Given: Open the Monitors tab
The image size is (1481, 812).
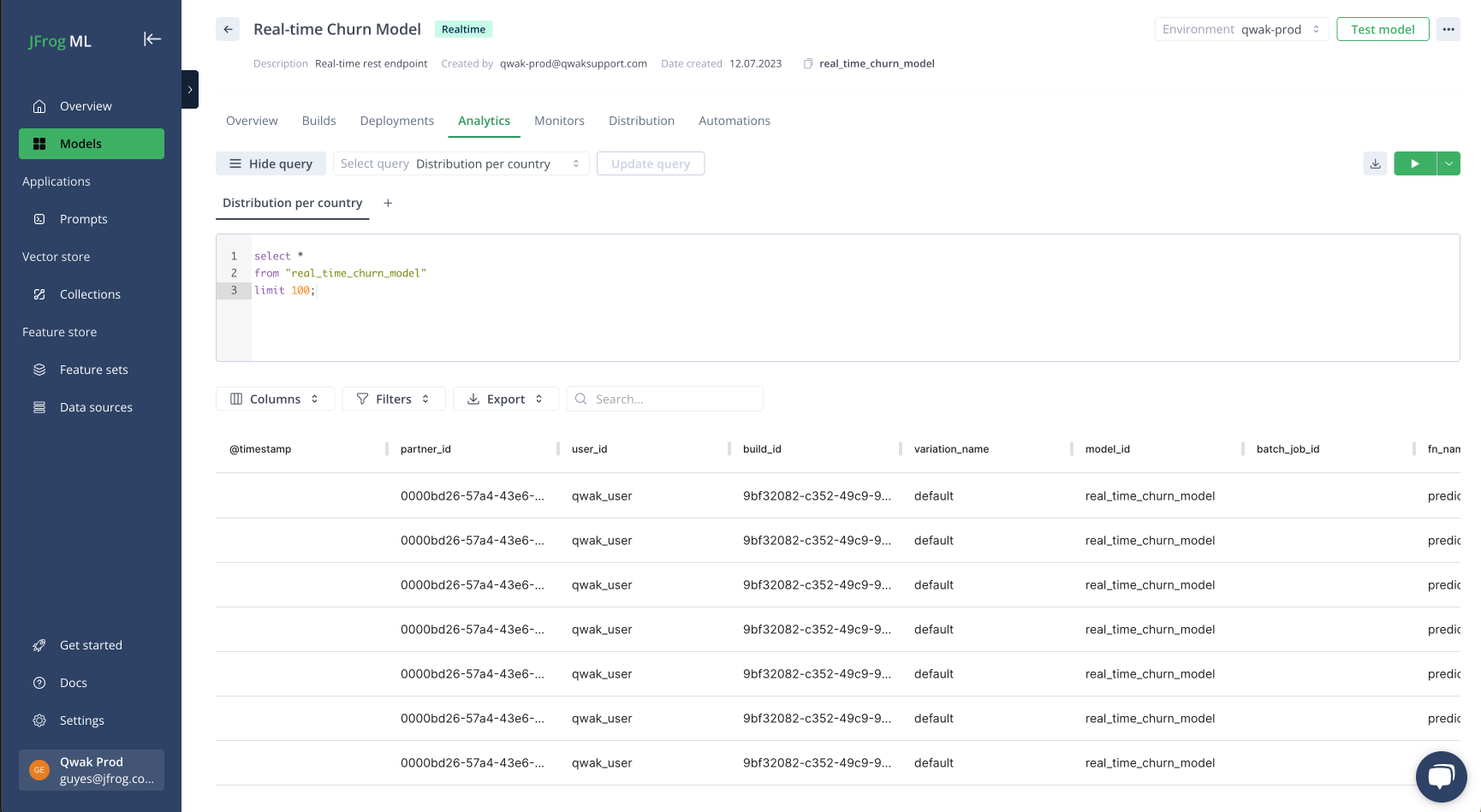Looking at the screenshot, I should click(559, 121).
